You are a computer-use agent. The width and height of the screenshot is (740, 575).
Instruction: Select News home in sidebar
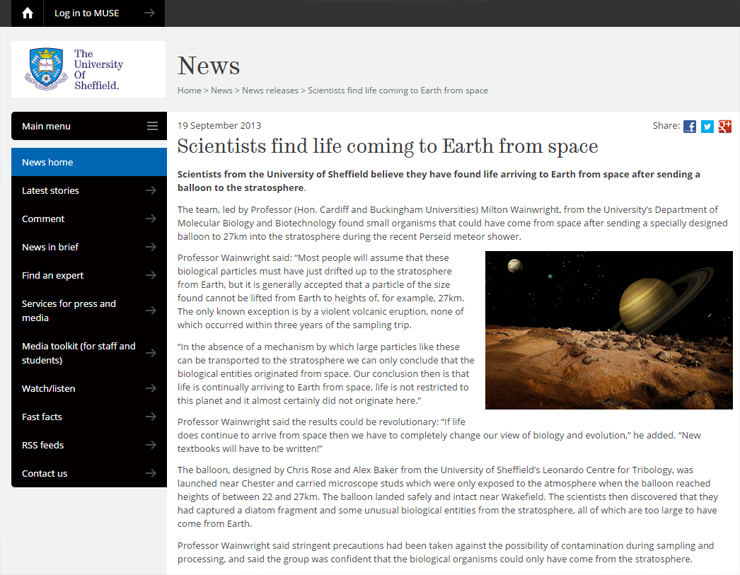coord(48,162)
